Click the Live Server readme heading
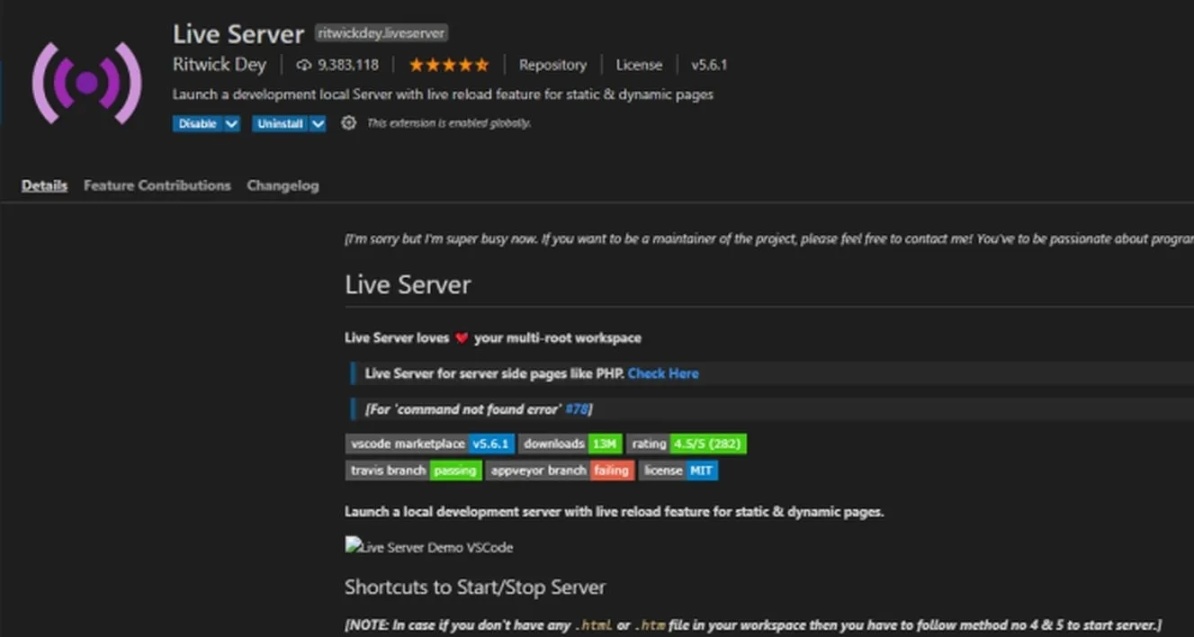The image size is (1194, 637). point(407,285)
